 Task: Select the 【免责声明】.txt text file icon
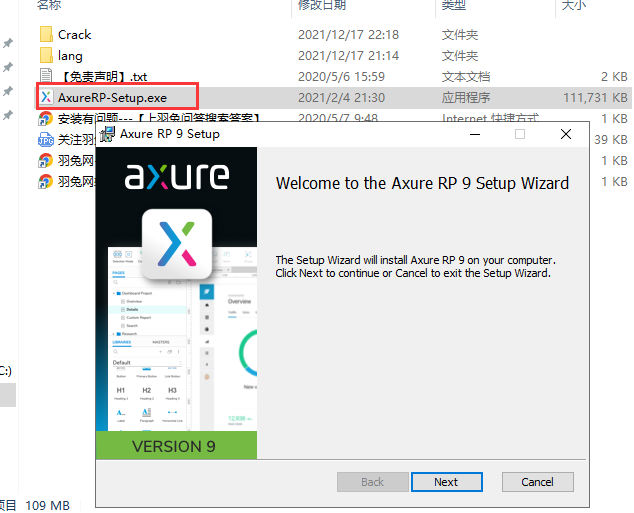[x=46, y=76]
